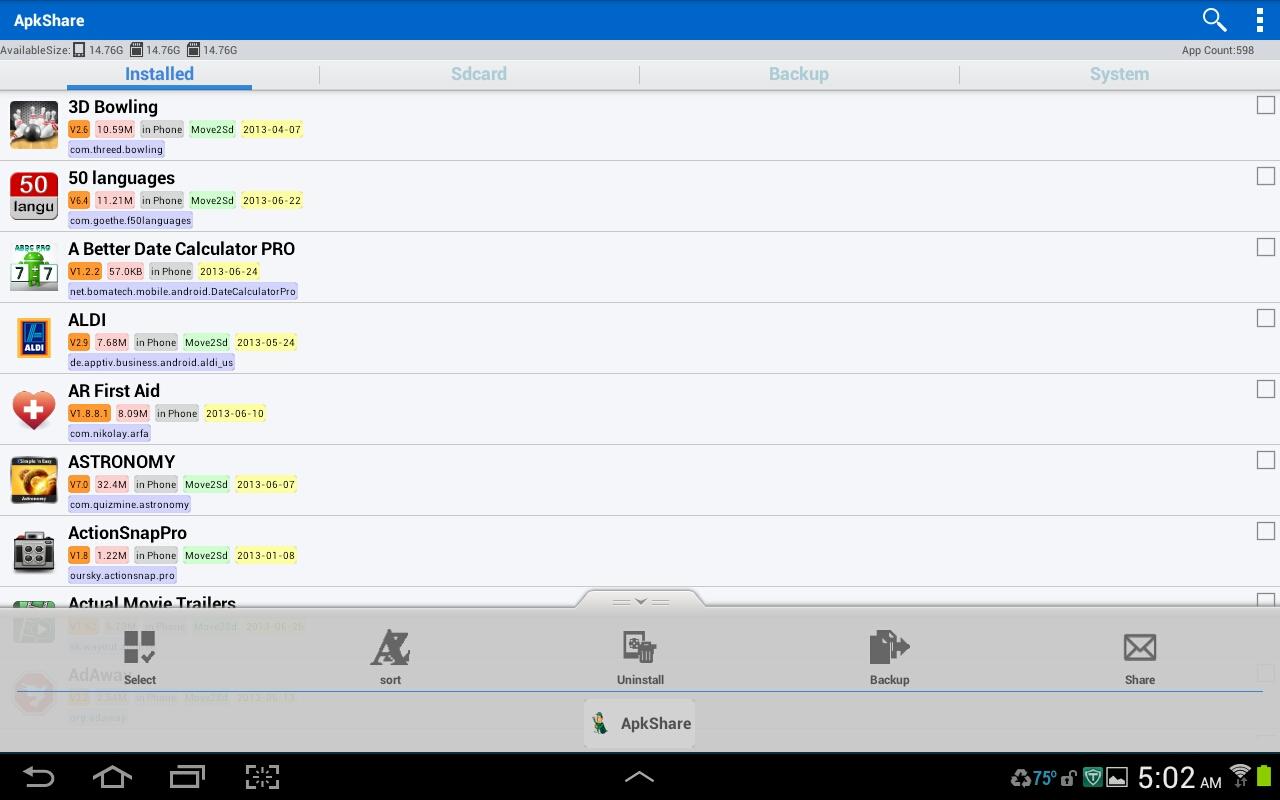
Task: Tap Move2Sd tag for 50 languages
Action: [212, 200]
